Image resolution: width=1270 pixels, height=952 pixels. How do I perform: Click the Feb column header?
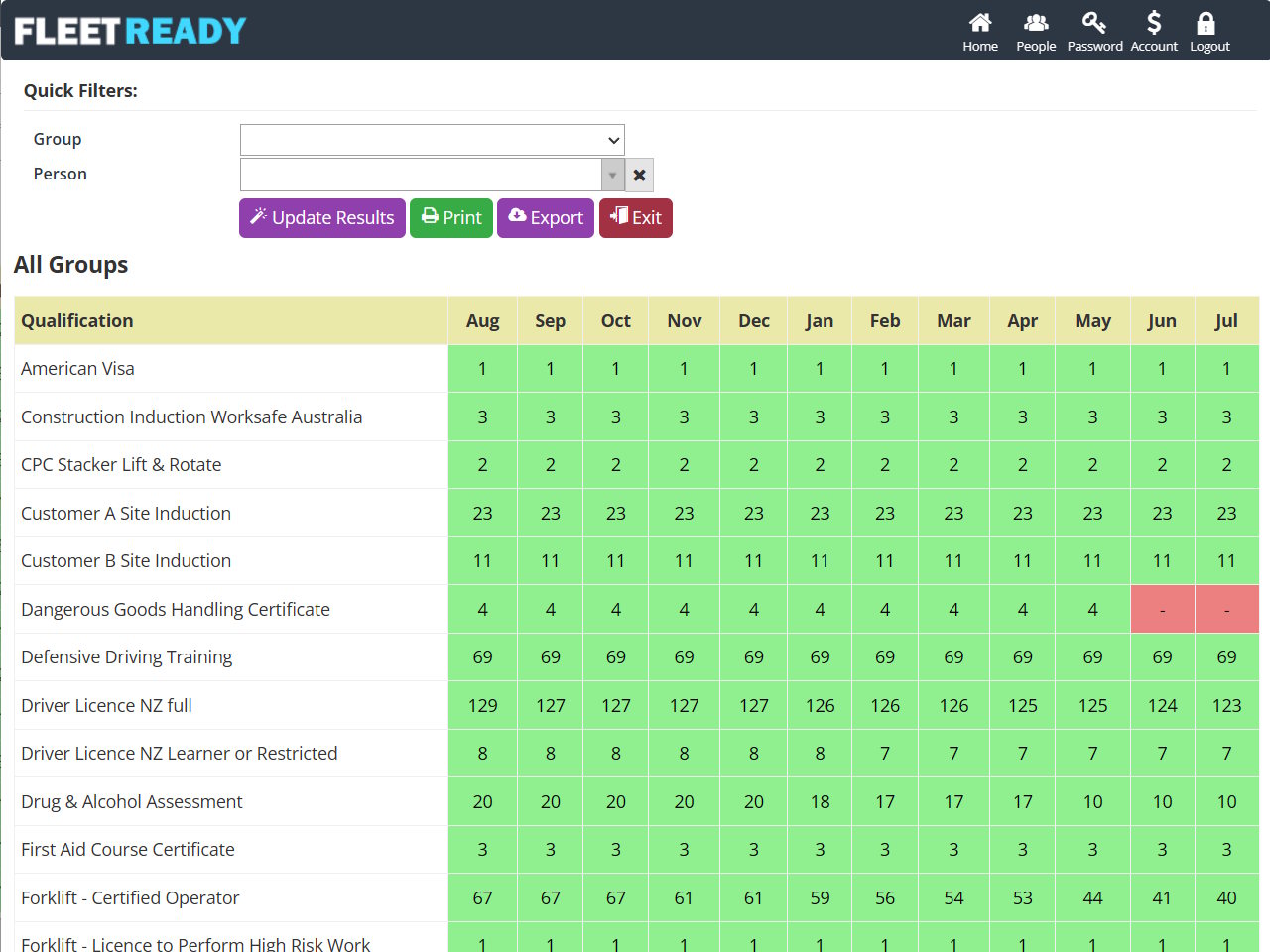885,320
